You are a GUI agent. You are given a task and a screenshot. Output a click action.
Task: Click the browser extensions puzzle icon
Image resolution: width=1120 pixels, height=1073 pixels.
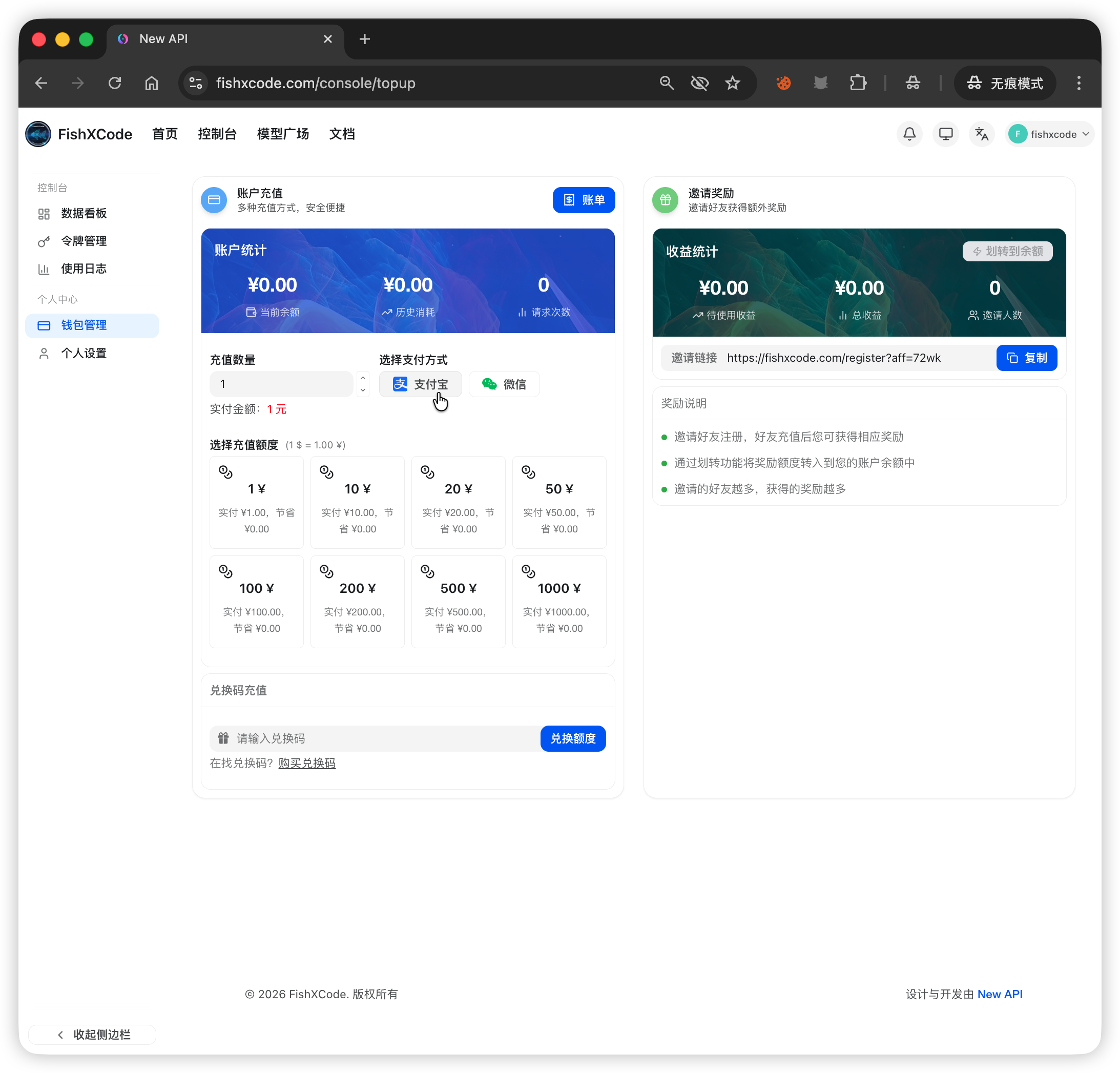pos(858,84)
